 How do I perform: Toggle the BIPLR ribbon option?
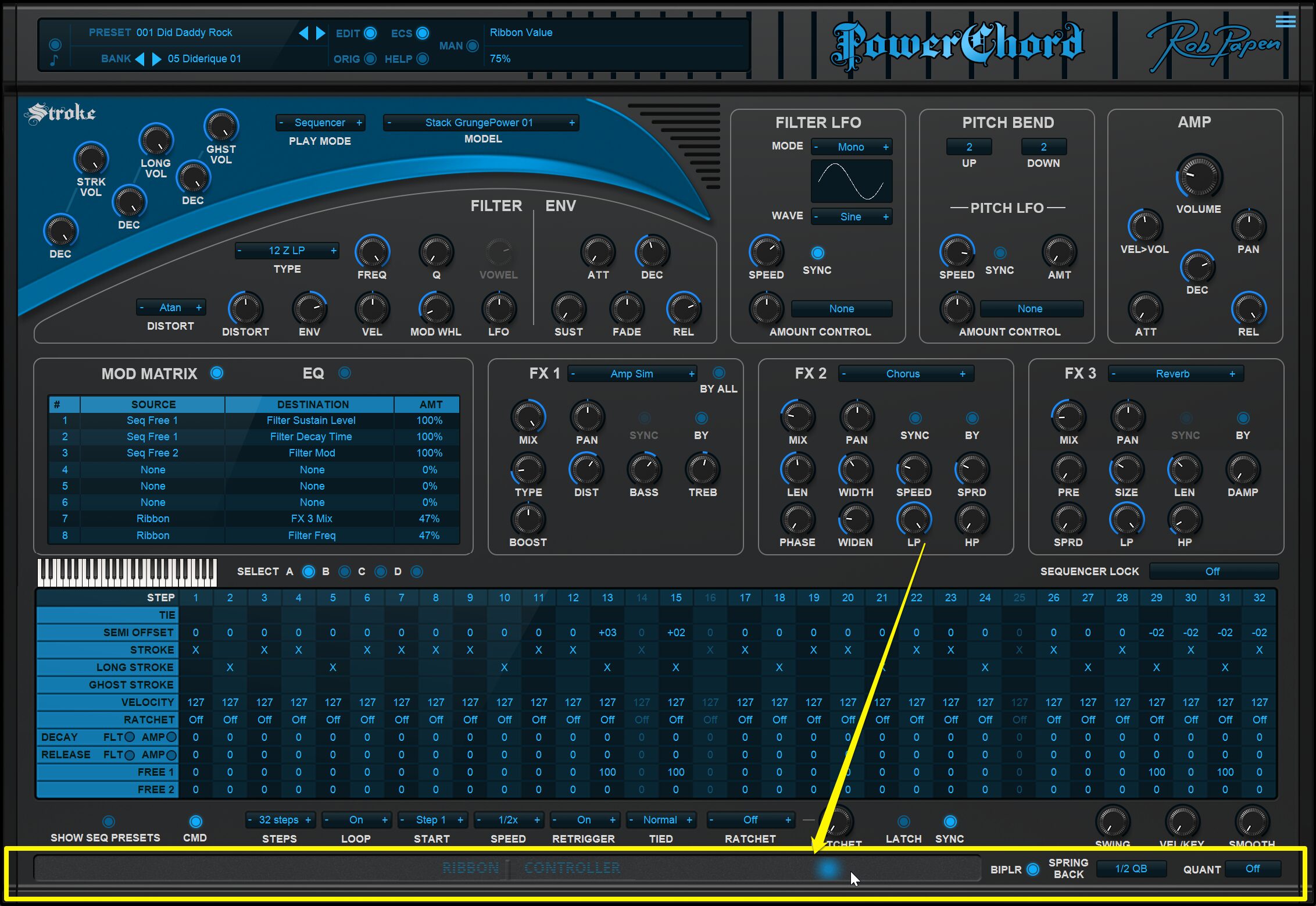pyautogui.click(x=1033, y=869)
